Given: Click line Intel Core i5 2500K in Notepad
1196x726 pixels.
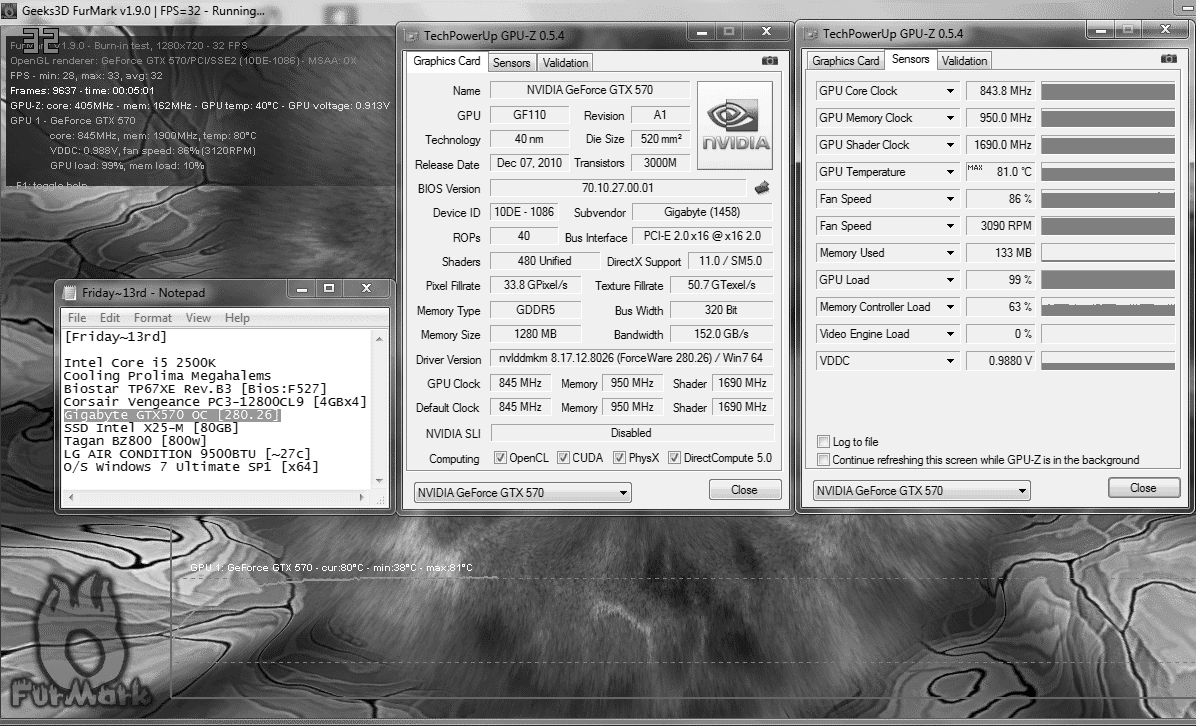Looking at the screenshot, I should (x=140, y=363).
